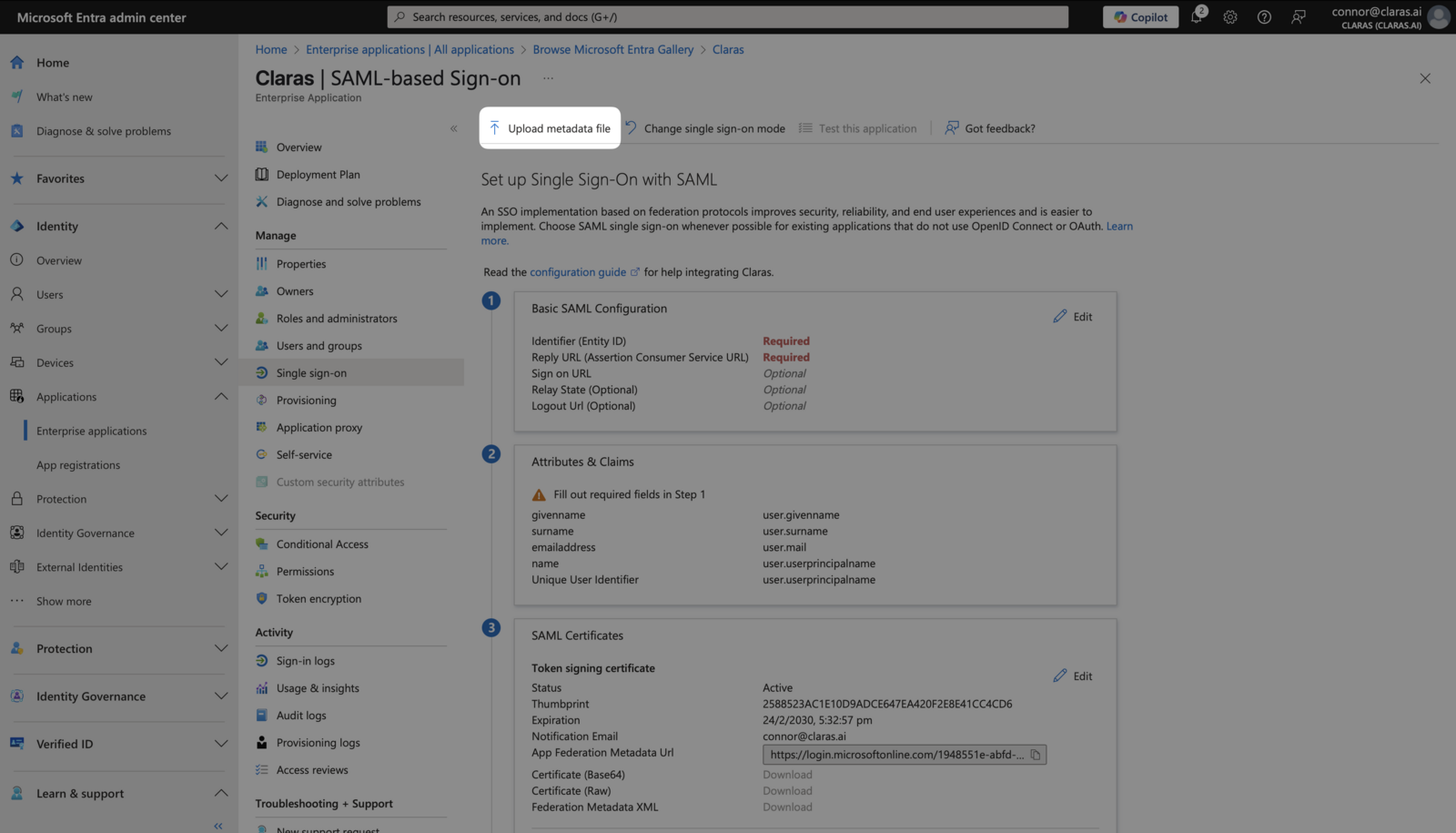Open Audit logs
This screenshot has width=1456, height=833.
[x=301, y=716]
